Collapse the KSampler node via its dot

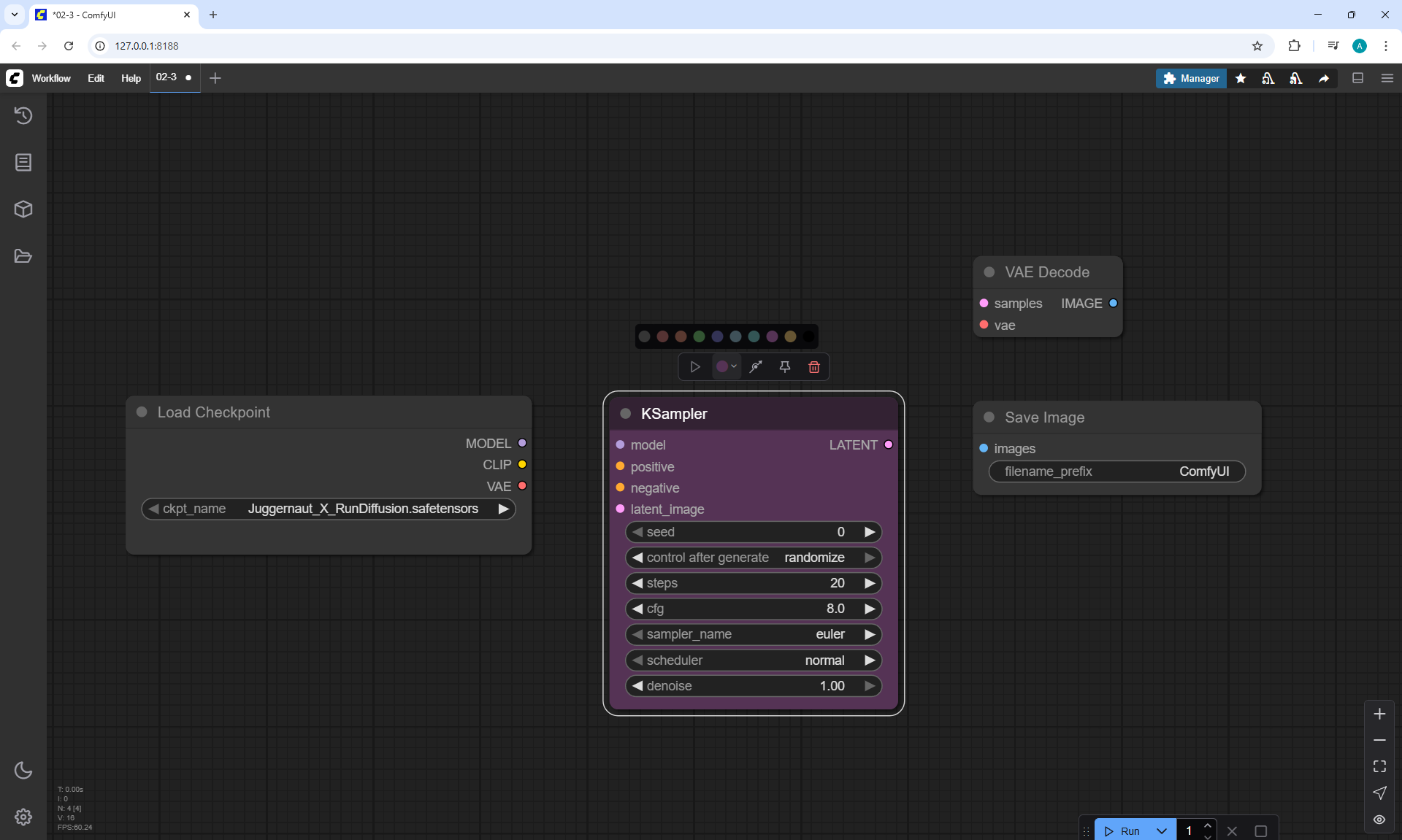(625, 414)
